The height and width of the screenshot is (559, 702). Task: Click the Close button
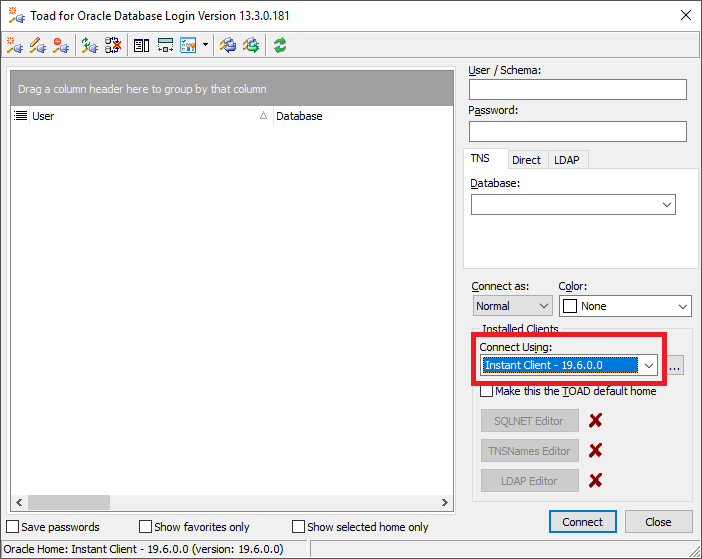coord(658,522)
